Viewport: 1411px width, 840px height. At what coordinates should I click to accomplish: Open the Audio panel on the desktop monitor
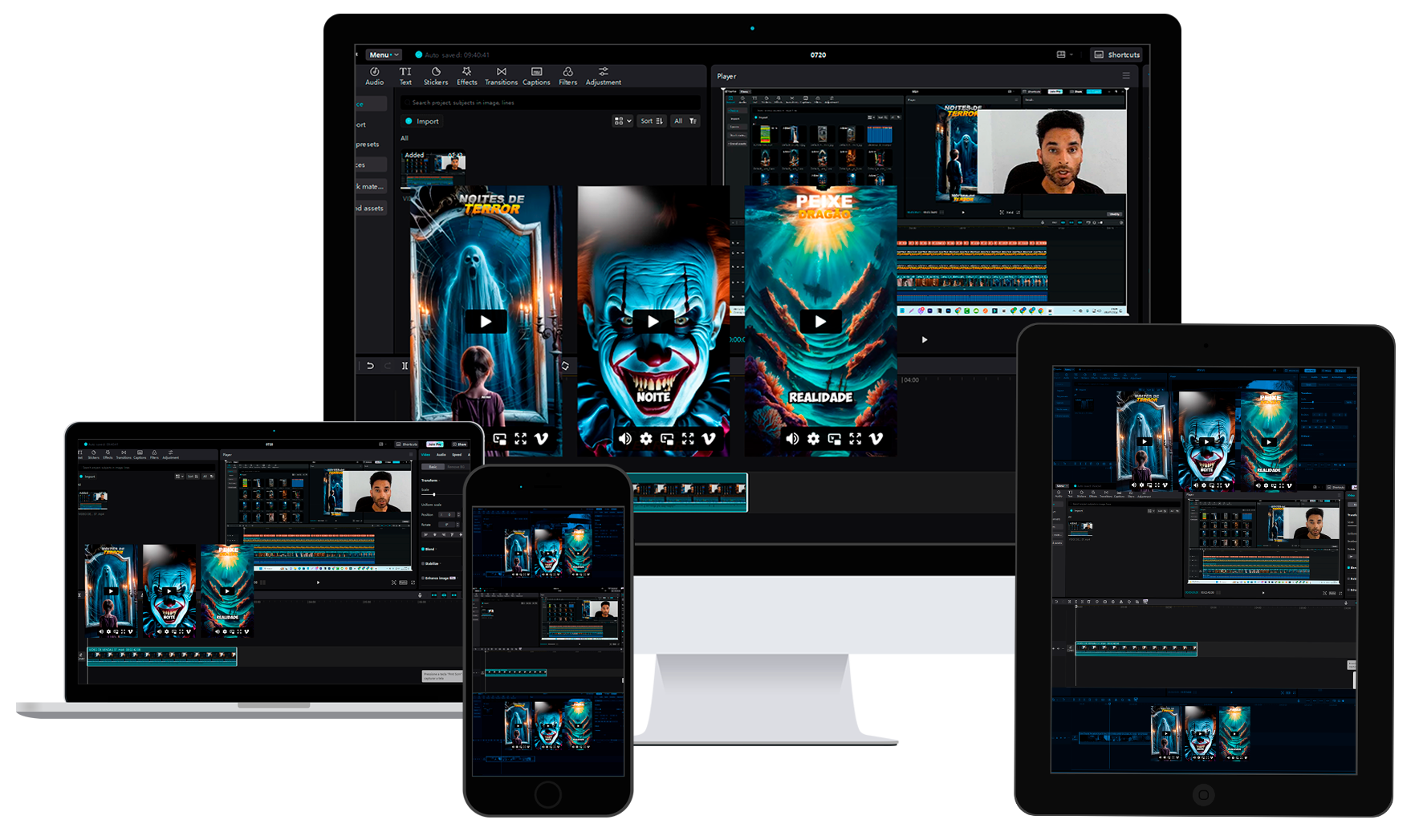(375, 76)
